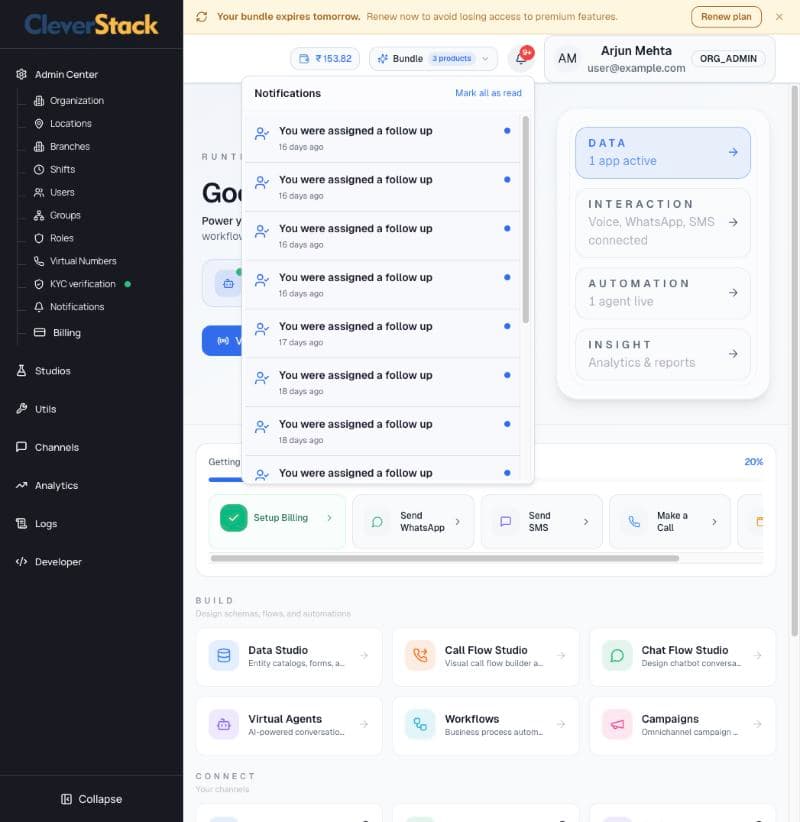The width and height of the screenshot is (800, 822).
Task: Open the Send WhatsApp step
Action: (x=413, y=522)
